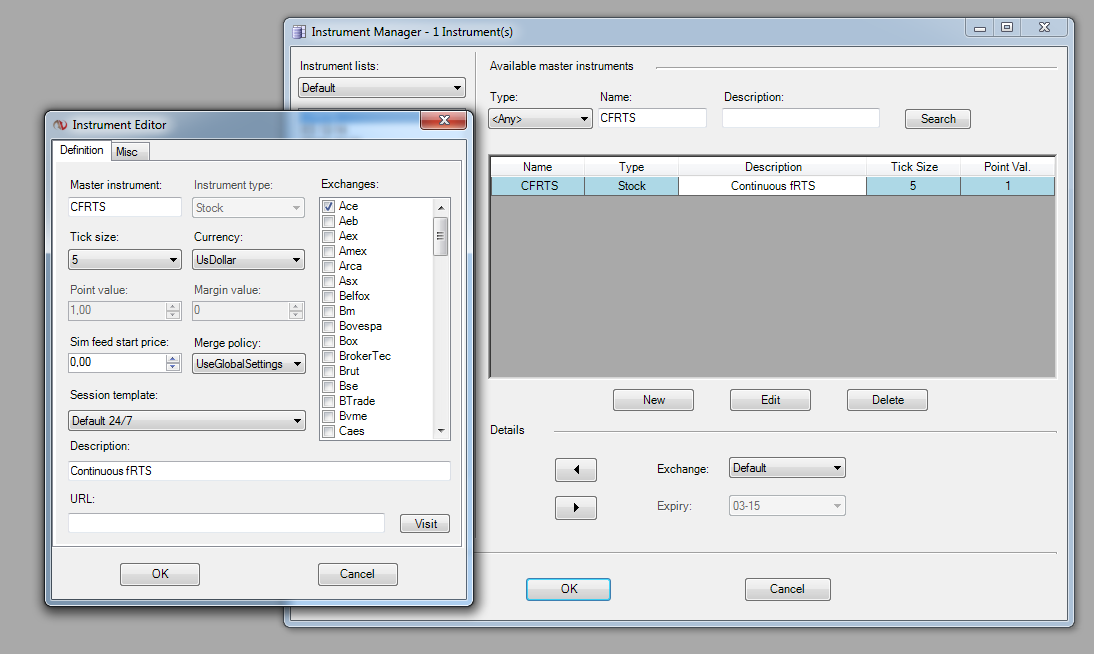This screenshot has height=654, width=1094.
Task: Click the URL input field
Action: pos(227,523)
